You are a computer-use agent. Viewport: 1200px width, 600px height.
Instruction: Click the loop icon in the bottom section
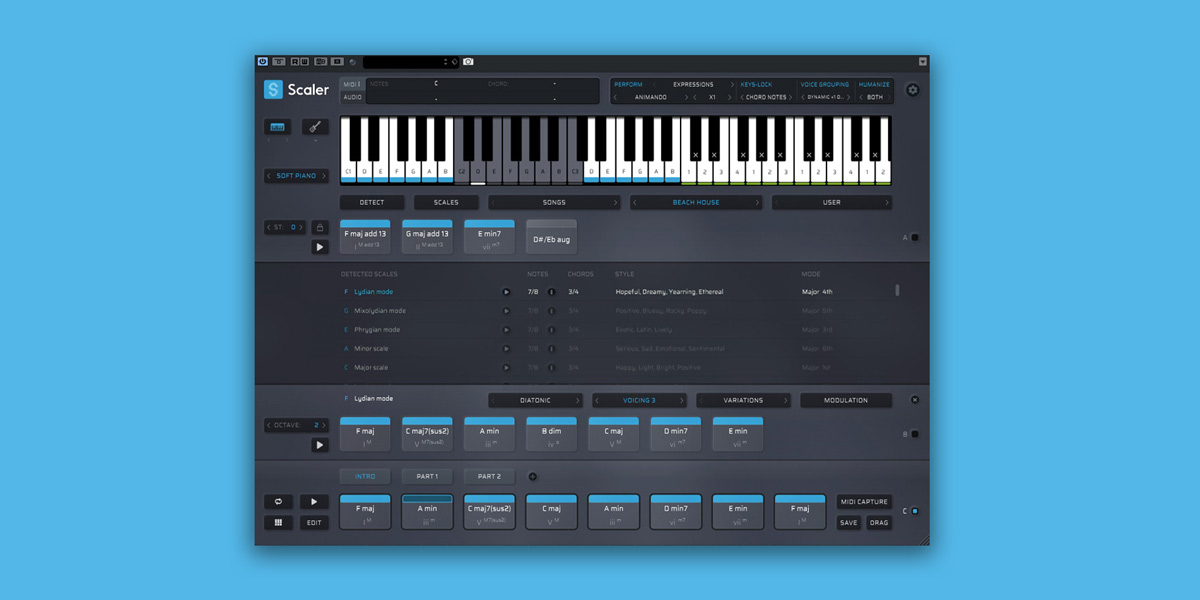(x=278, y=500)
